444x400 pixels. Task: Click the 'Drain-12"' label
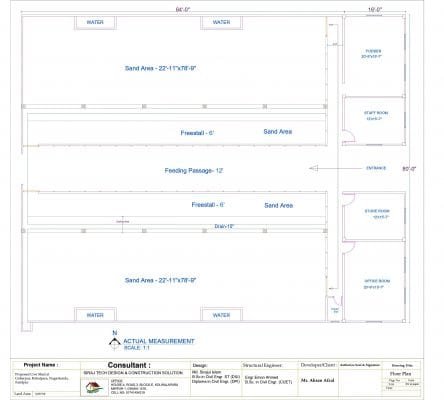(x=224, y=226)
